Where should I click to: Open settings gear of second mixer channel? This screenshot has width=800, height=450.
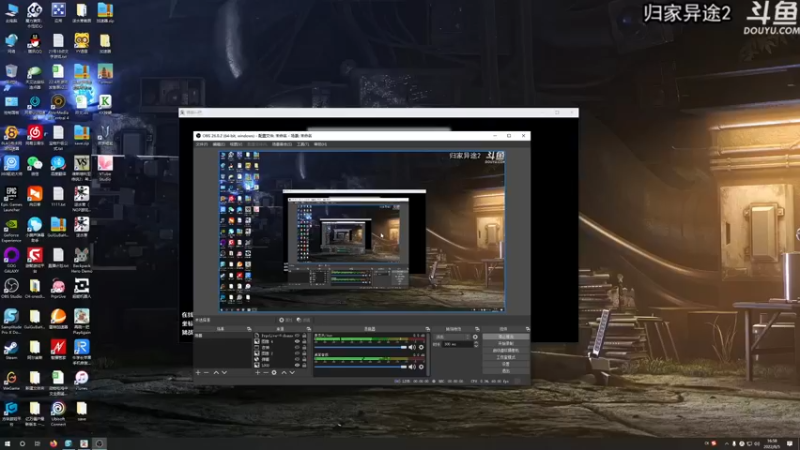coord(421,367)
